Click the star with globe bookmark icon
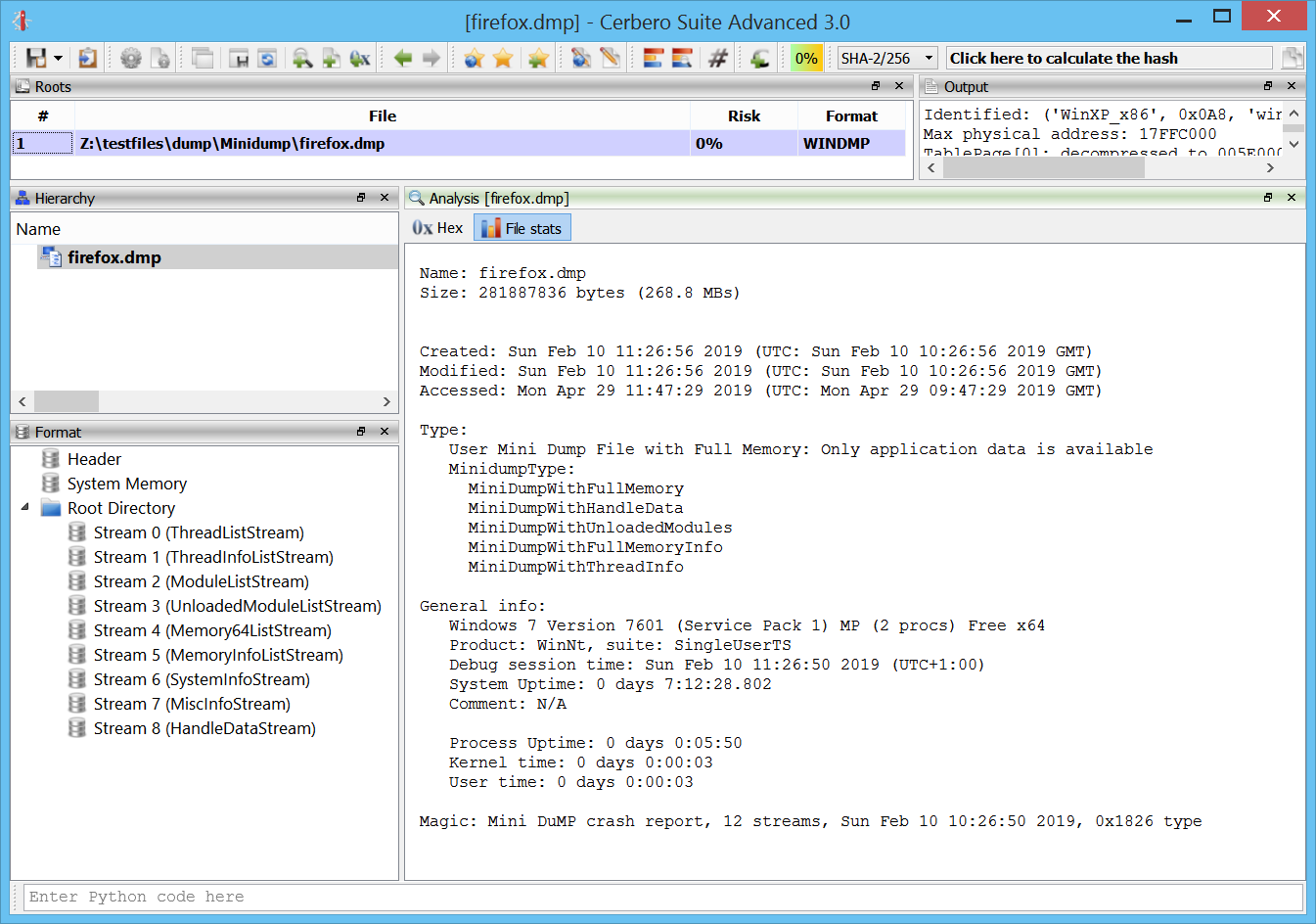 click(475, 59)
